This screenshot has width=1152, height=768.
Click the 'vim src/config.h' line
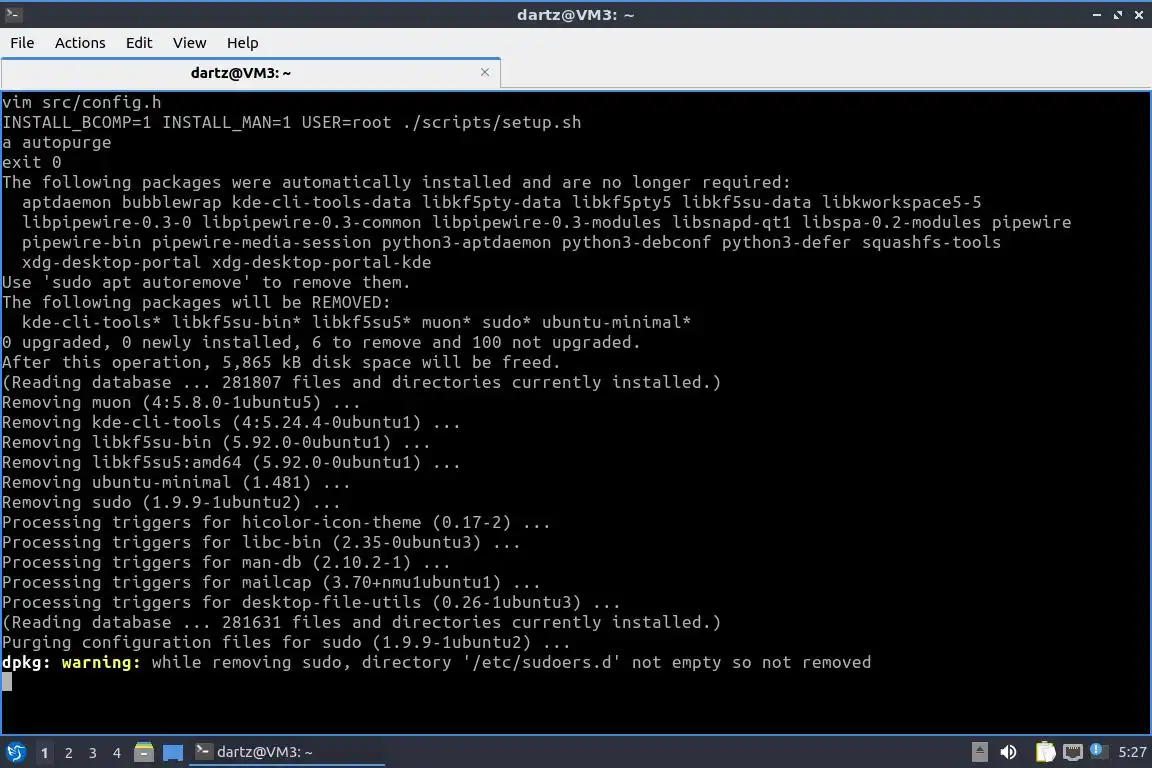82,102
